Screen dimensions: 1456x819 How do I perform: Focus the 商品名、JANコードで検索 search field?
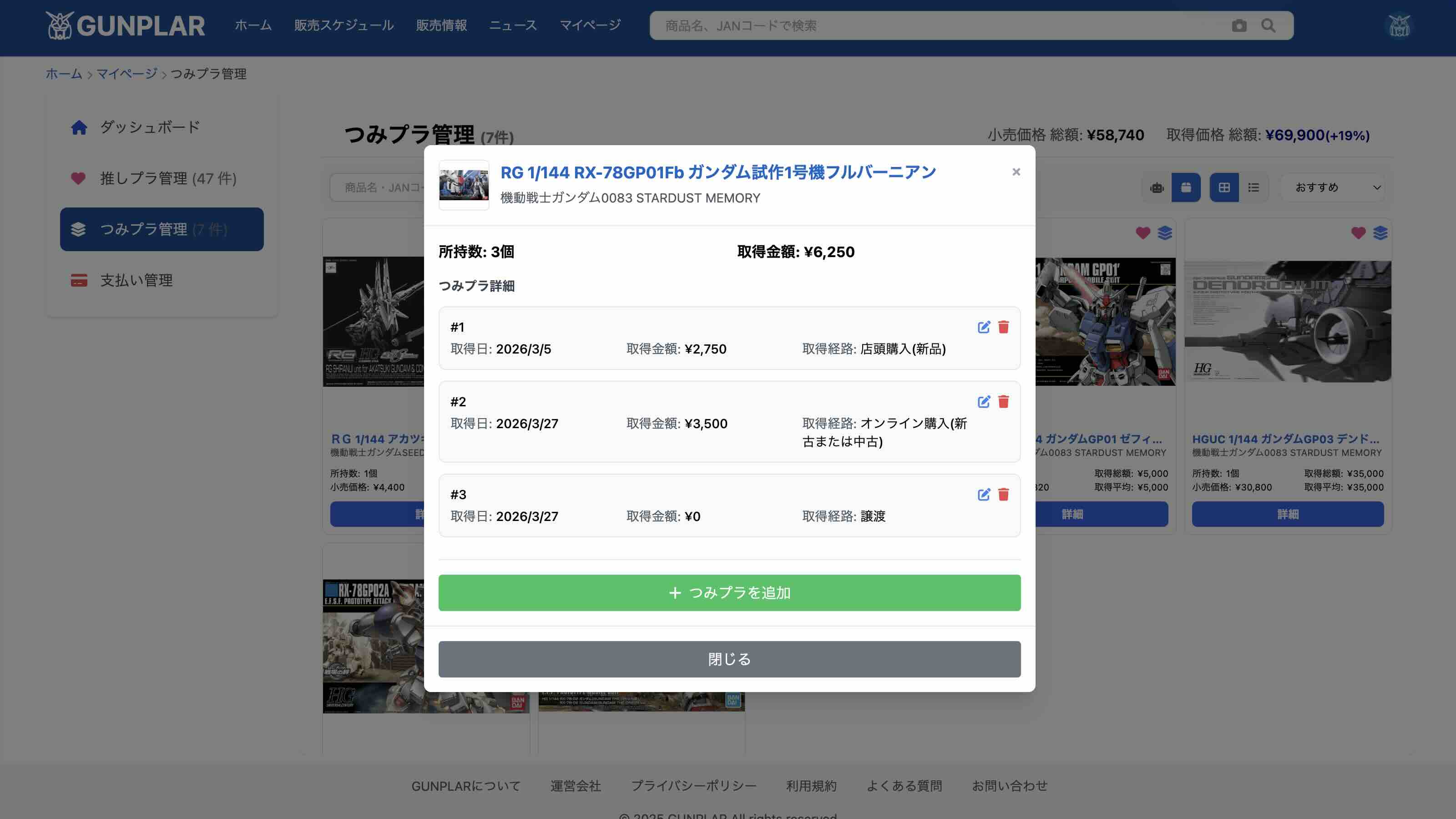938,25
